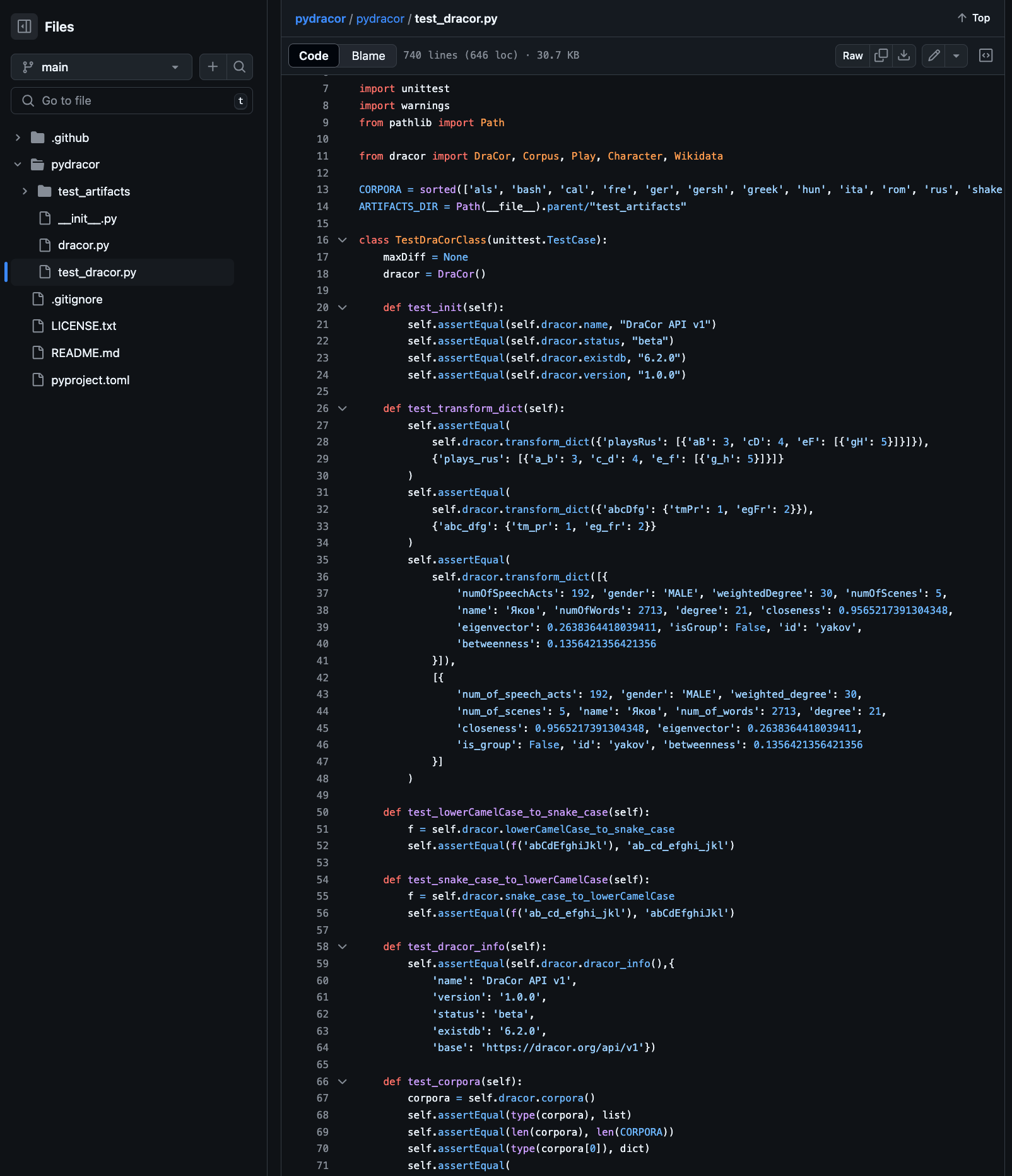Click the 'unittest' import on line 7

point(425,89)
